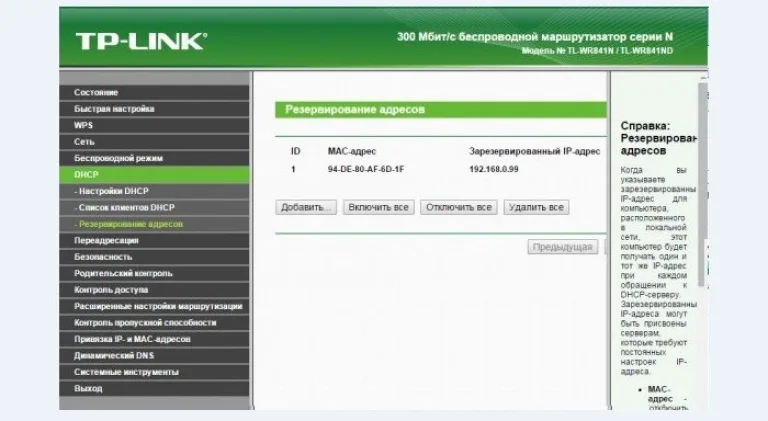Image resolution: width=768 pixels, height=421 pixels.
Task: Click reserved IP 192.168.0.99
Action: point(494,169)
